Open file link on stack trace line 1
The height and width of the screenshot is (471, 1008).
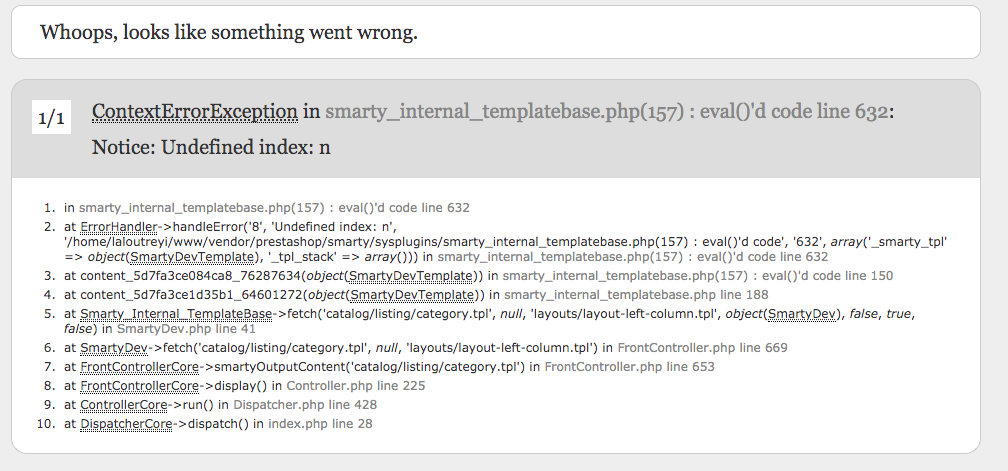(274, 208)
